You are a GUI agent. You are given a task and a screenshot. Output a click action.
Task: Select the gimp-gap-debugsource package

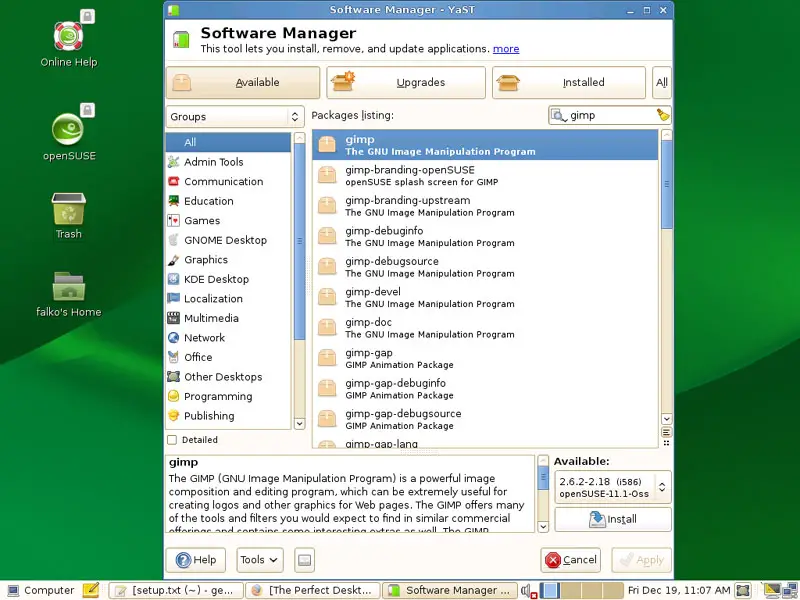point(485,419)
